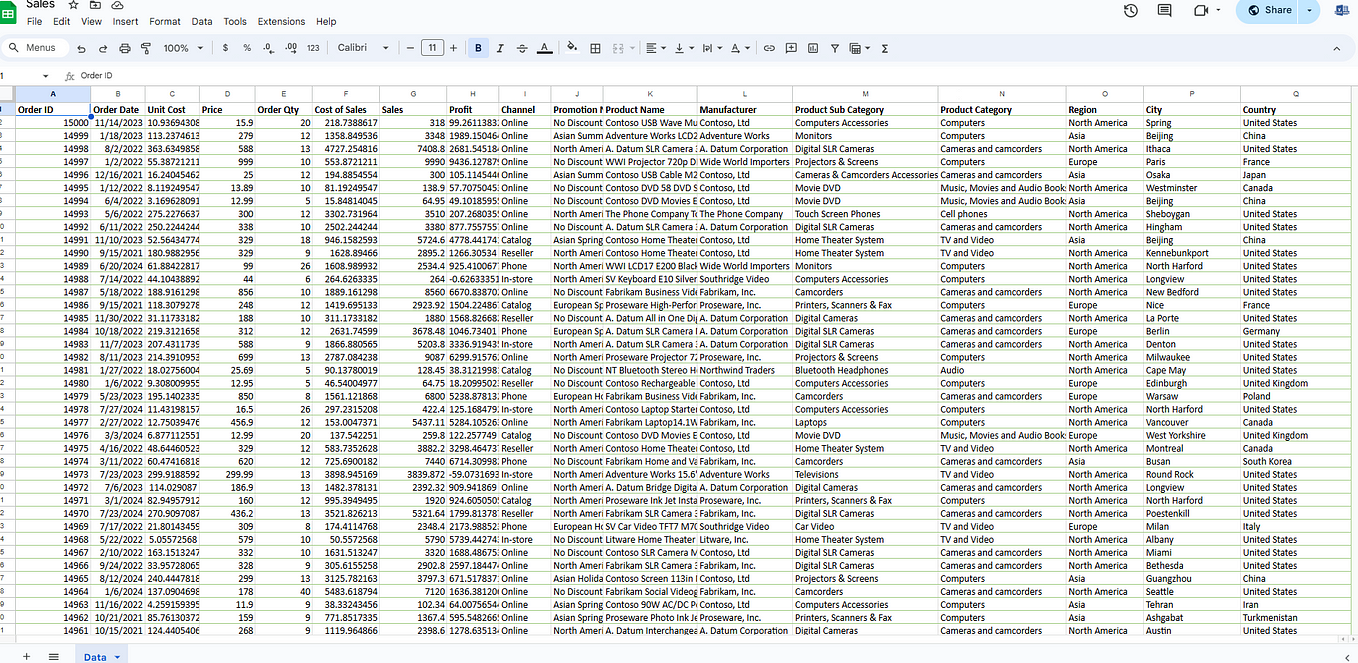Activate the Paint format tool
The image size is (1358, 663).
(x=146, y=48)
